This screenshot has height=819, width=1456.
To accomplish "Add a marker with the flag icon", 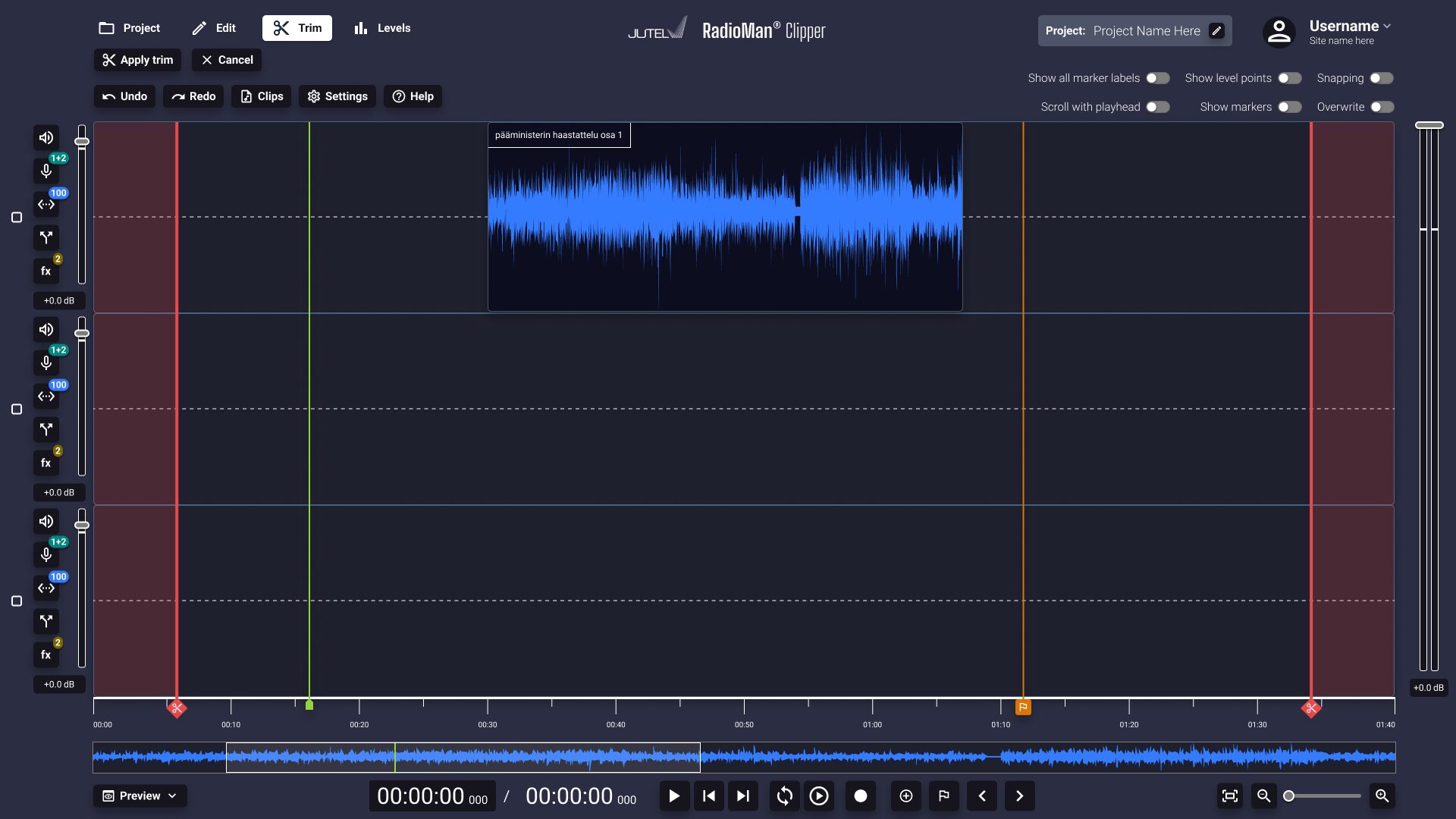I will pos(944,796).
